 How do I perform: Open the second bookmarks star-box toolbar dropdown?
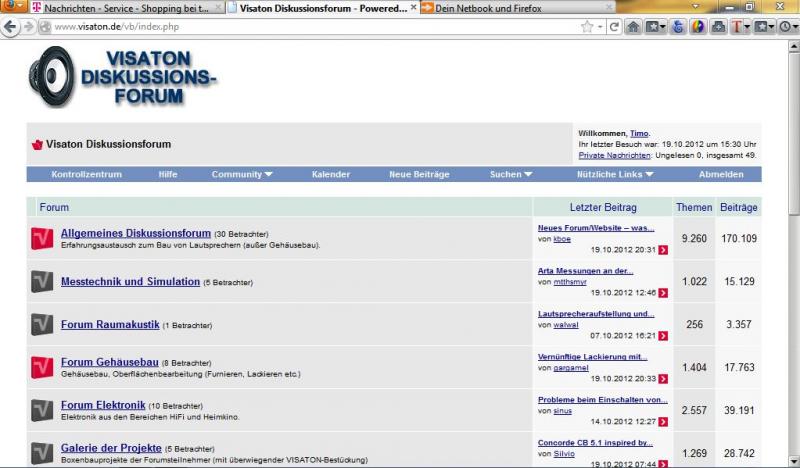(764, 27)
